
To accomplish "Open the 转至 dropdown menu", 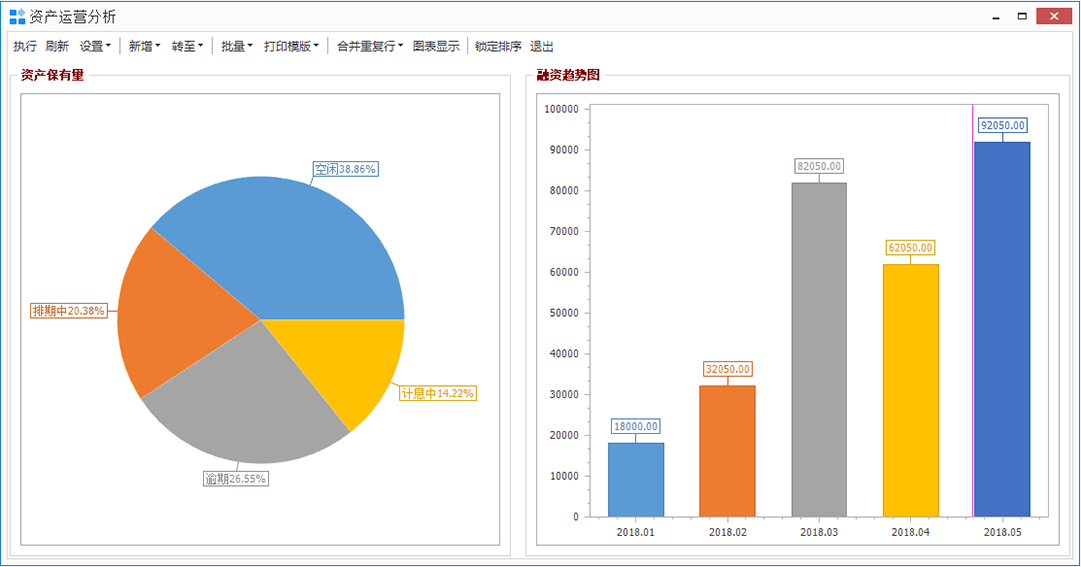I will pyautogui.click(x=187, y=46).
